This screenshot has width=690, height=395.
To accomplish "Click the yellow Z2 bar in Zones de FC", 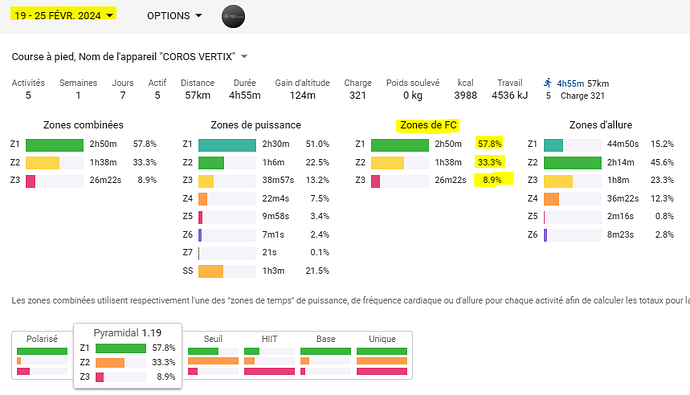I will tap(387, 163).
